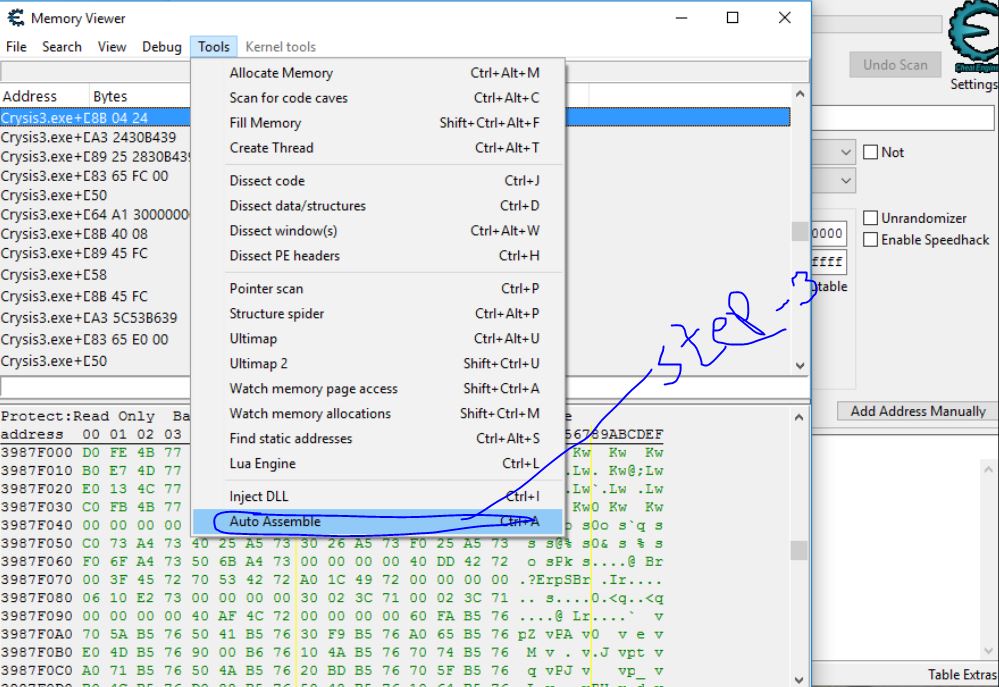Launch Pointer scan

[x=378, y=288]
